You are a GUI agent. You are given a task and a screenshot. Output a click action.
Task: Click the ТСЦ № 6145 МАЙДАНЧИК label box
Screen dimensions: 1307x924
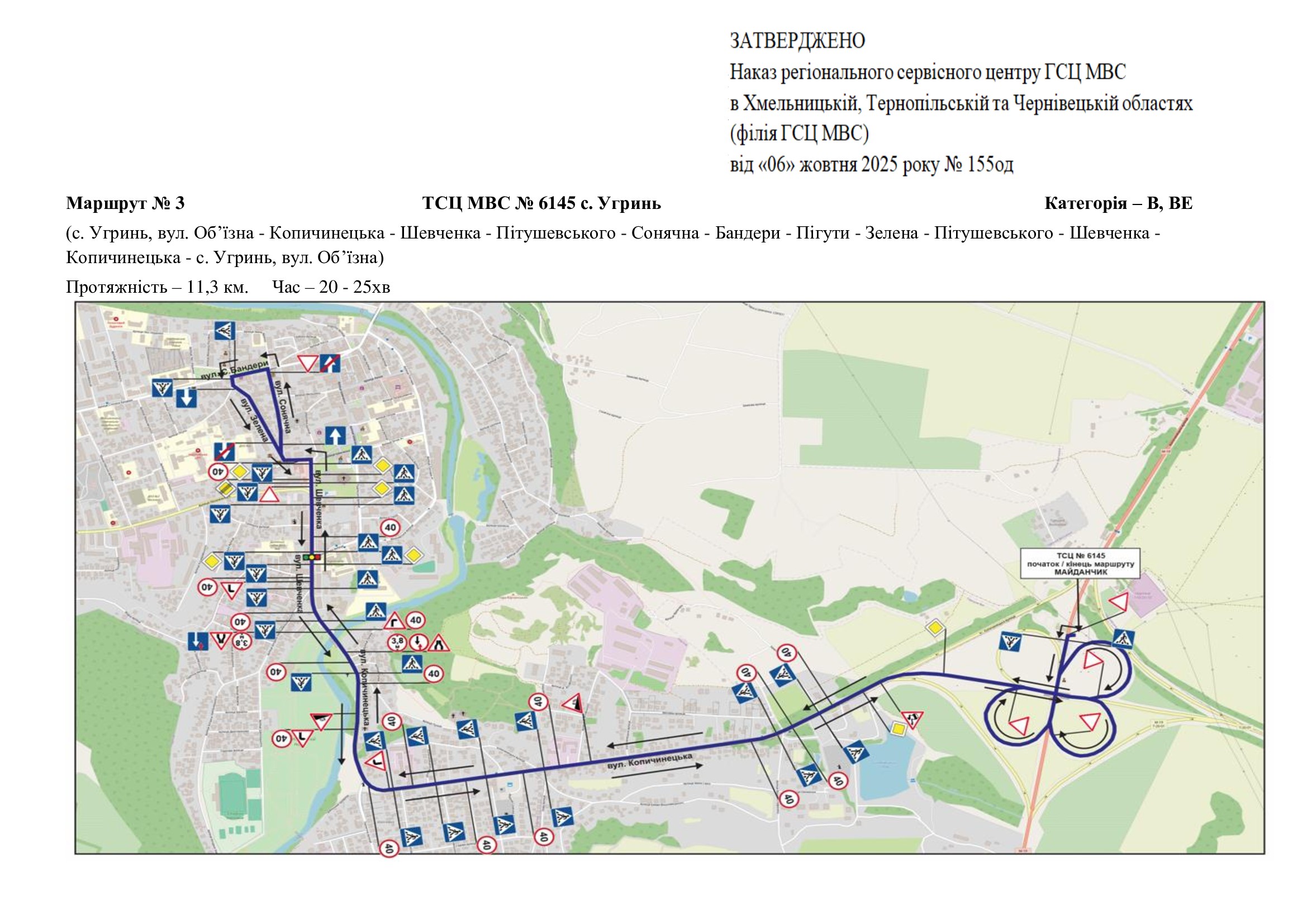pyautogui.click(x=1081, y=563)
